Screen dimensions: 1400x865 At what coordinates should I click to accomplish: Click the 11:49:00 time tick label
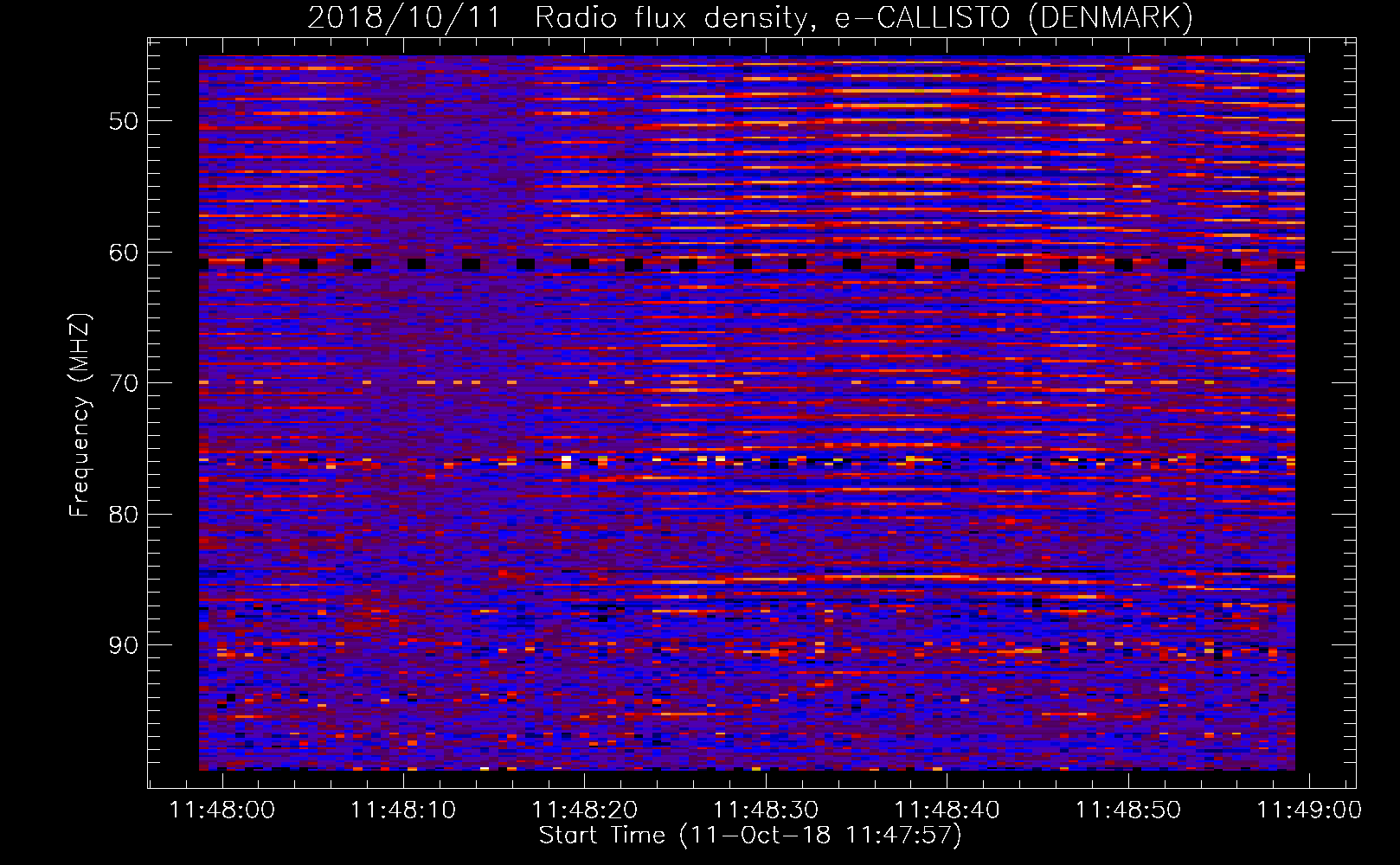pyautogui.click(x=1309, y=810)
